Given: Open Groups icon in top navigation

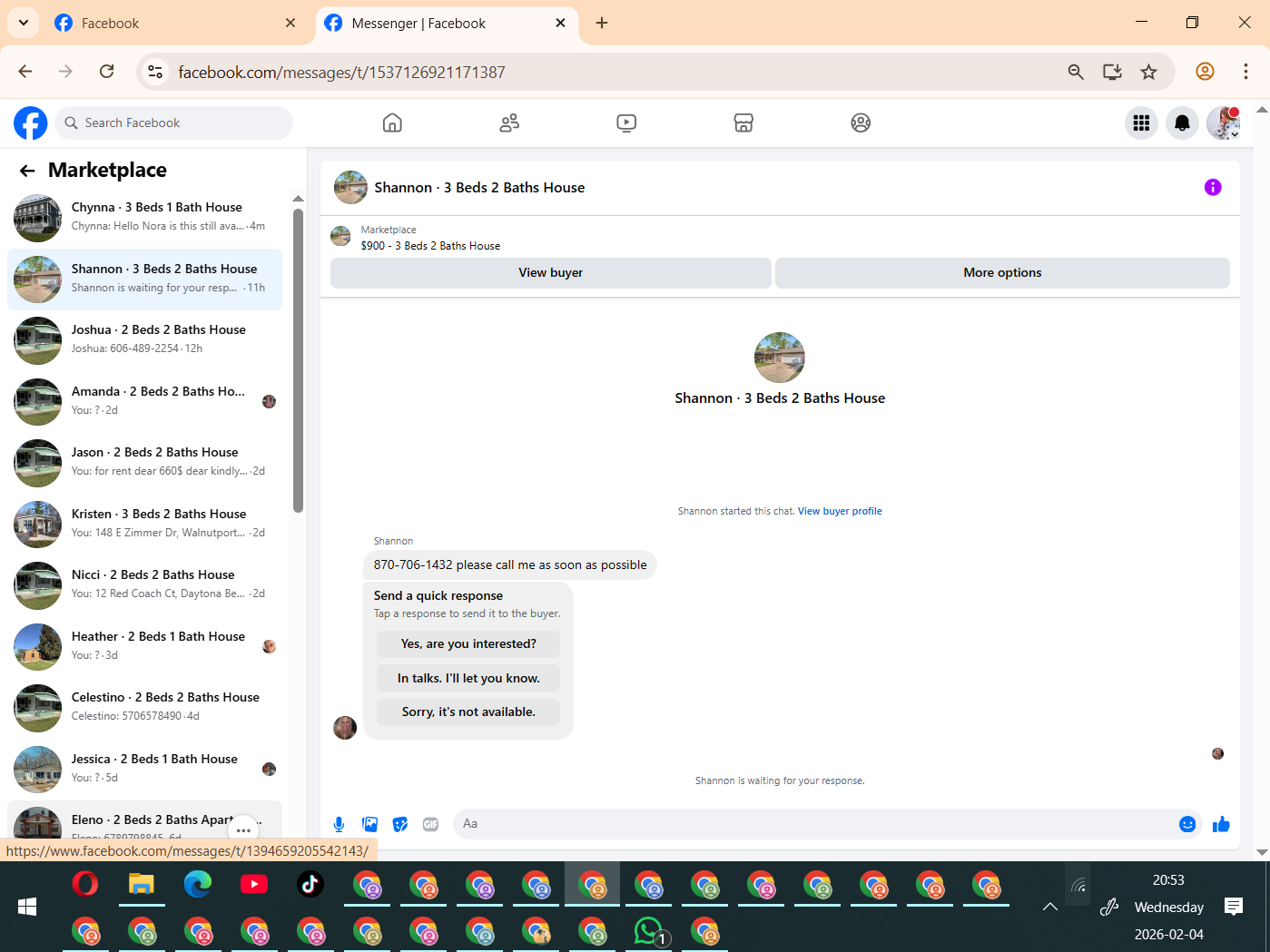Looking at the screenshot, I should [861, 123].
